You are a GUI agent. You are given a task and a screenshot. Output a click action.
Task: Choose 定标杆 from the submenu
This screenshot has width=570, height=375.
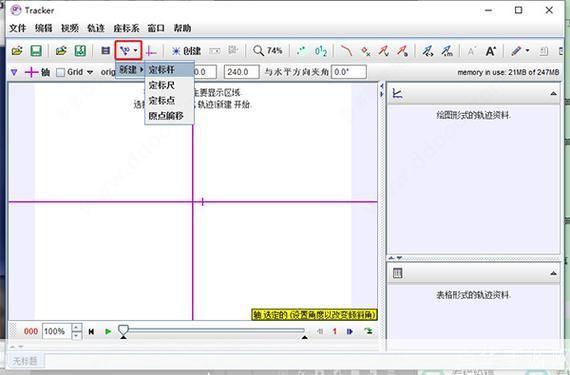click(169, 69)
